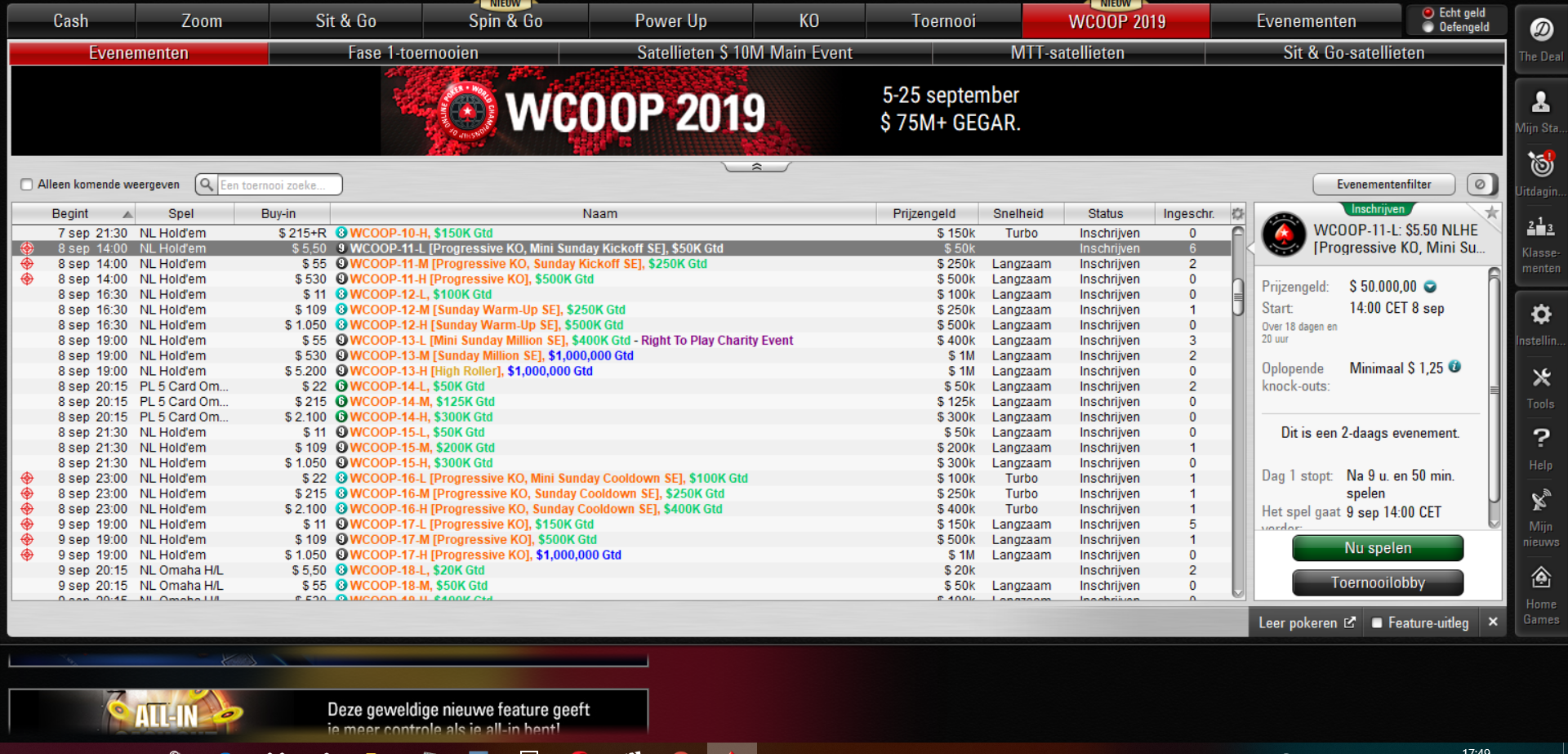
Task: Sort by Ingeschr. column header
Action: (1192, 214)
